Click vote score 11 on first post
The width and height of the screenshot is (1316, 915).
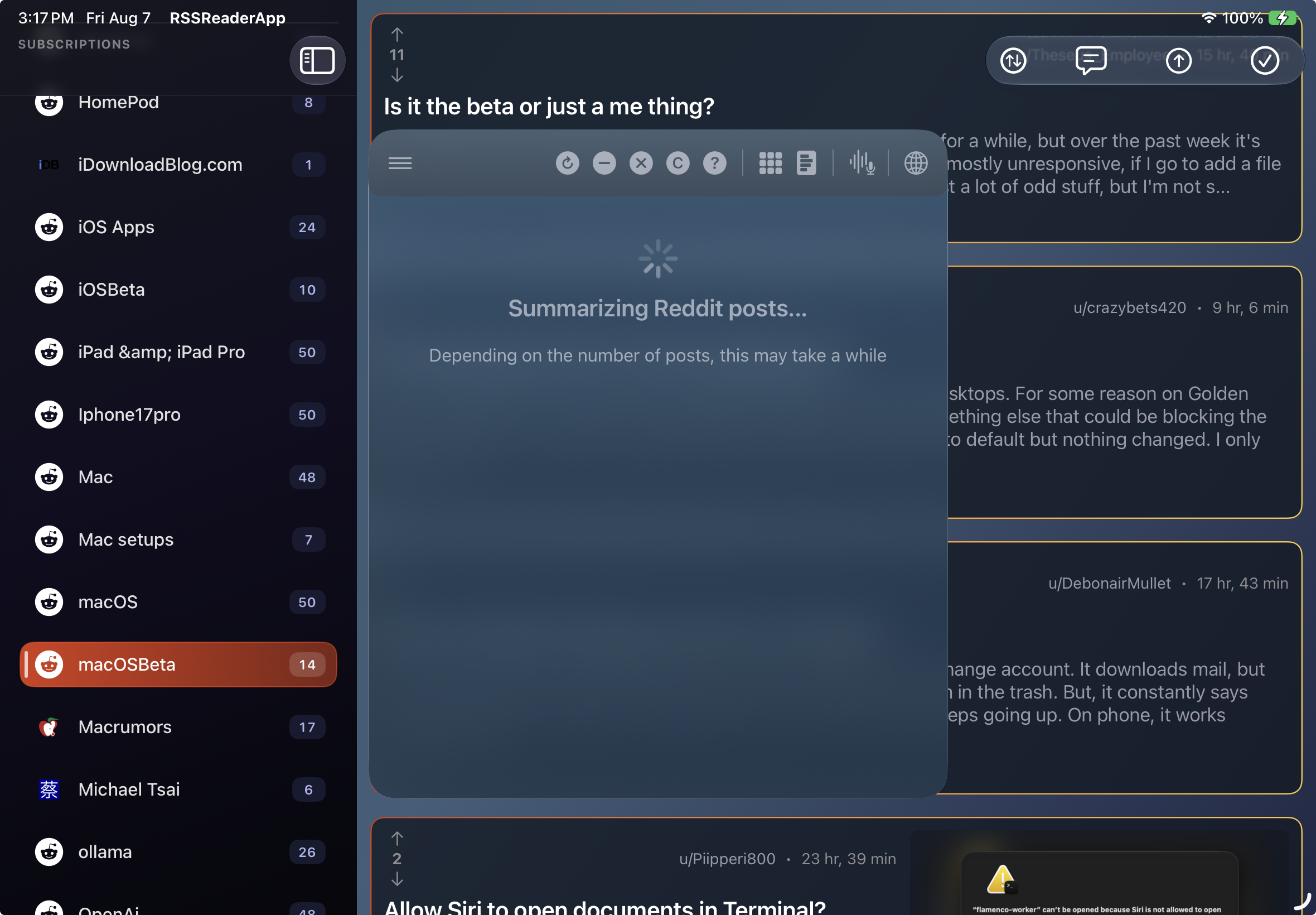point(397,55)
